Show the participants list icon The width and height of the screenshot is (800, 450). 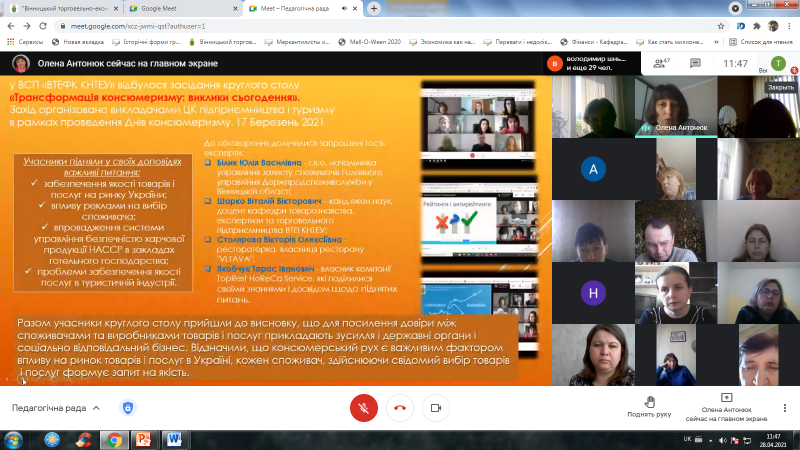(661, 63)
